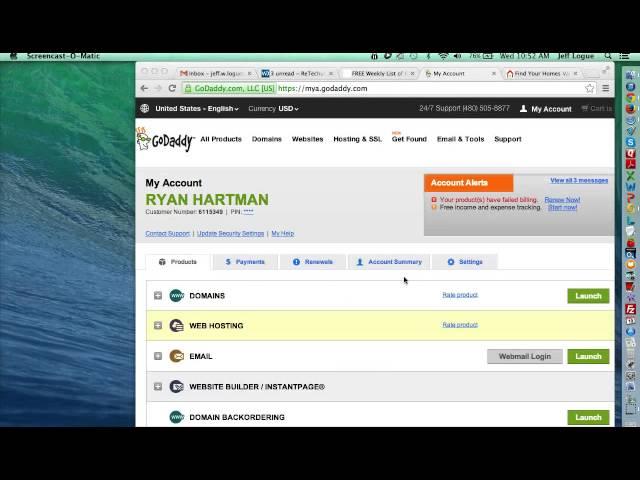Image resolution: width=640 pixels, height=480 pixels.
Task: Click the Chrome back arrow
Action: 144,88
